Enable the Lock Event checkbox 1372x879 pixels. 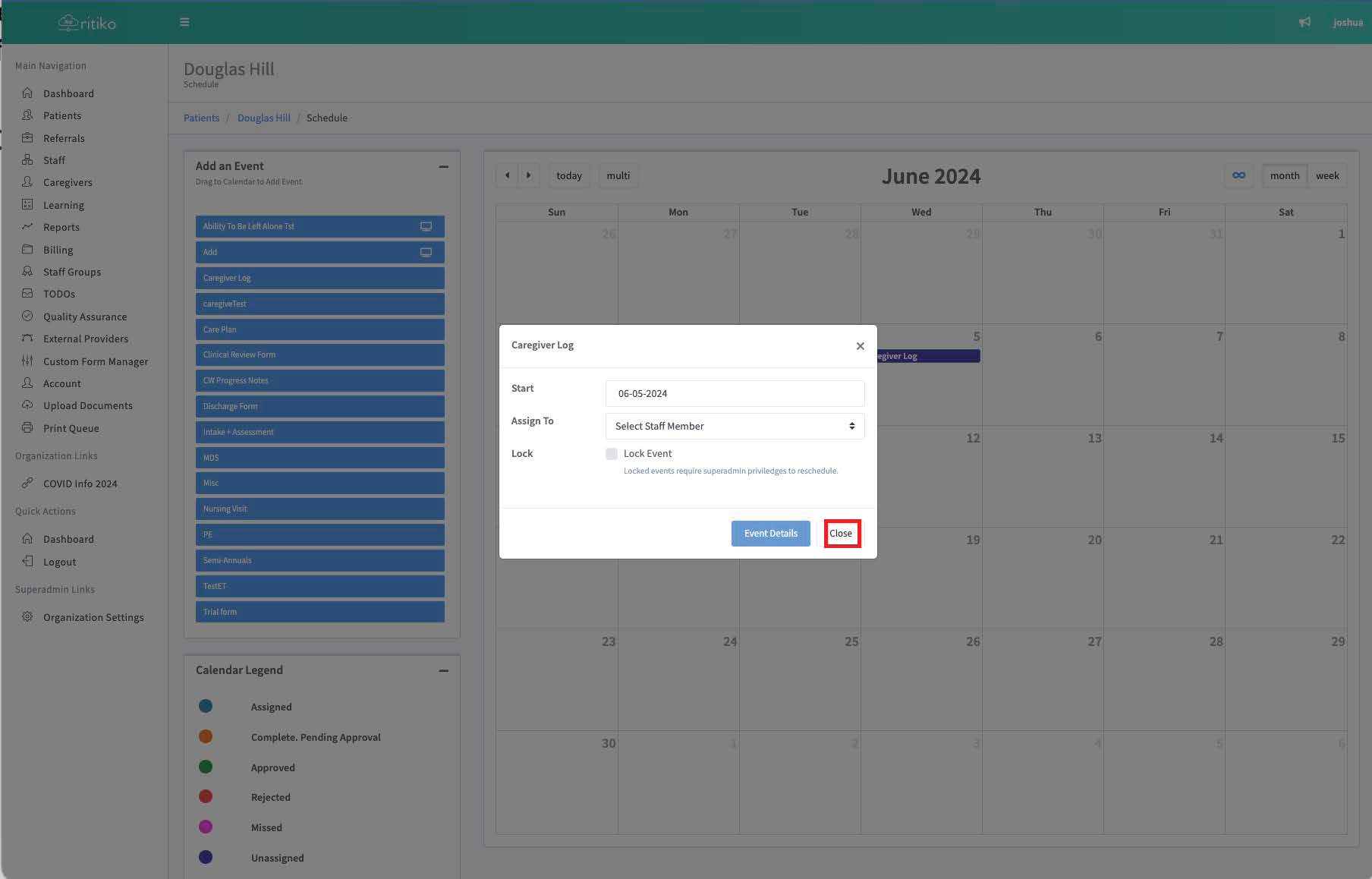(612, 454)
